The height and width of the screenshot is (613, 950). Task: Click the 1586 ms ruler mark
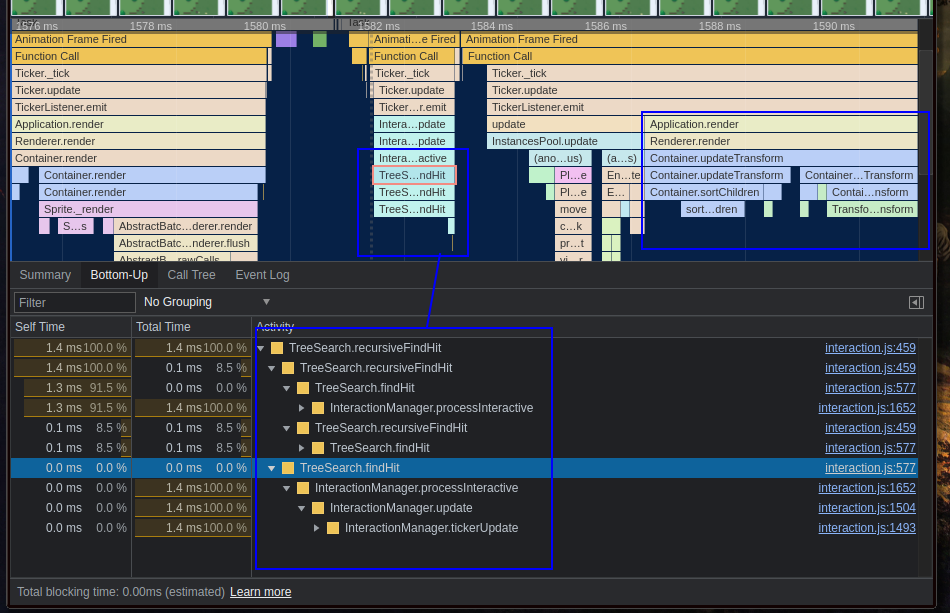[x=606, y=26]
